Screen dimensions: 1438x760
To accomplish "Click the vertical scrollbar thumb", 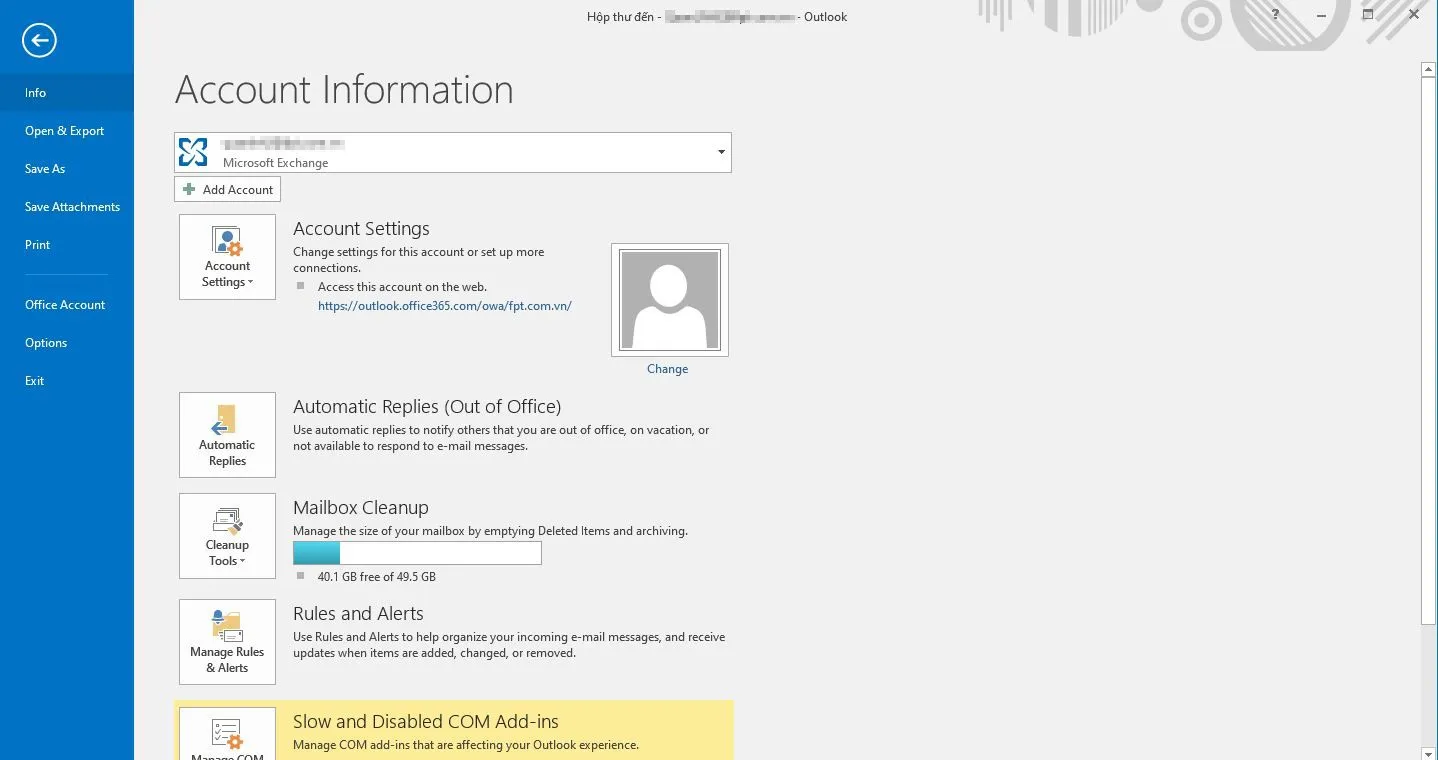I will tap(1429, 352).
